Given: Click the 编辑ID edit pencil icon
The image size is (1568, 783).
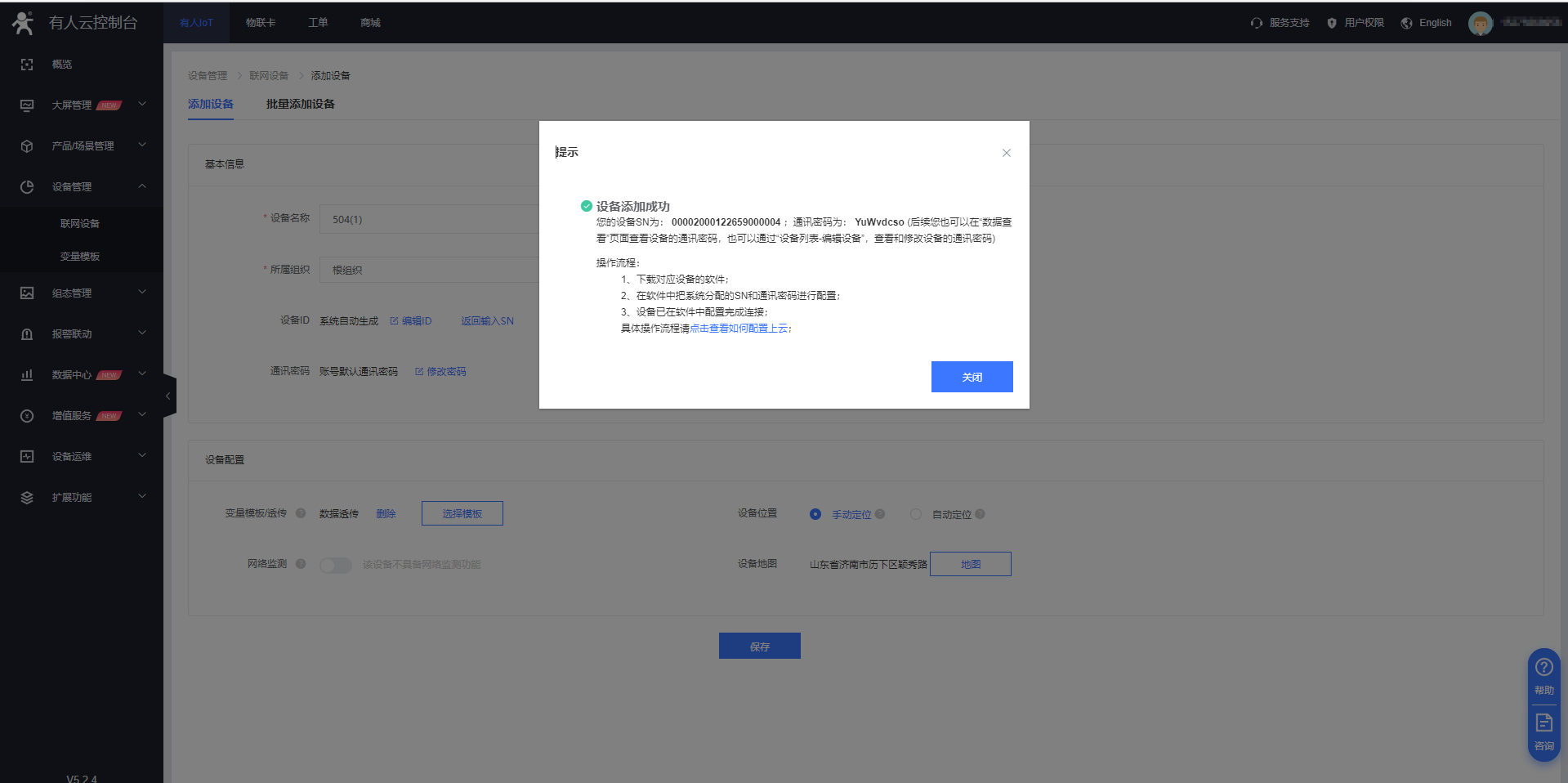Looking at the screenshot, I should [395, 321].
